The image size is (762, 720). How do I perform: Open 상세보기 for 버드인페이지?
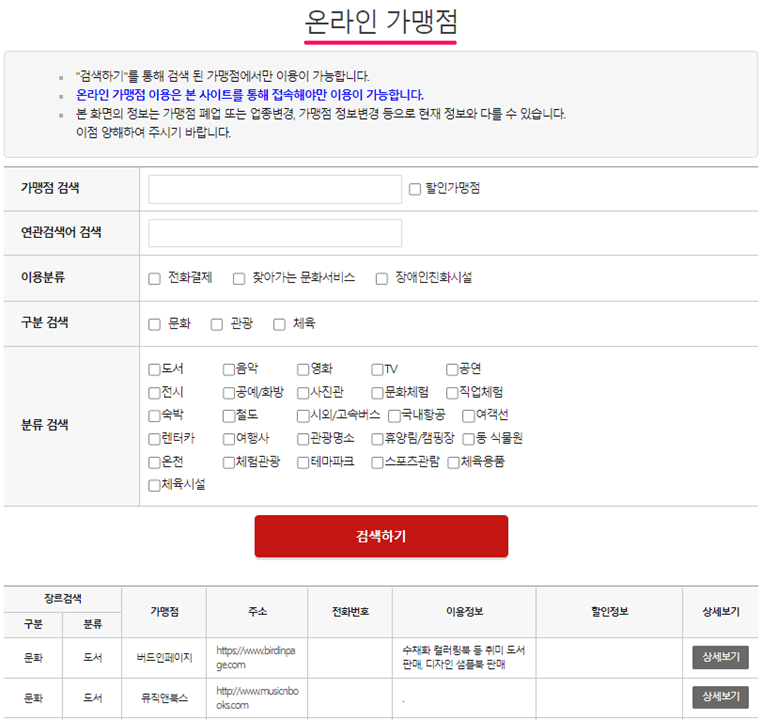click(x=721, y=657)
